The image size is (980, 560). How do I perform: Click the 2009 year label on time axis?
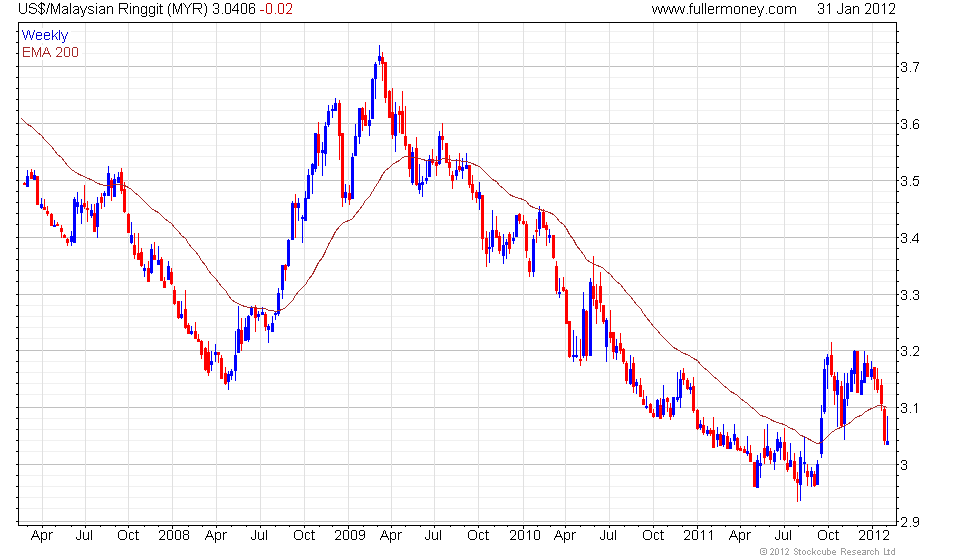click(x=350, y=536)
